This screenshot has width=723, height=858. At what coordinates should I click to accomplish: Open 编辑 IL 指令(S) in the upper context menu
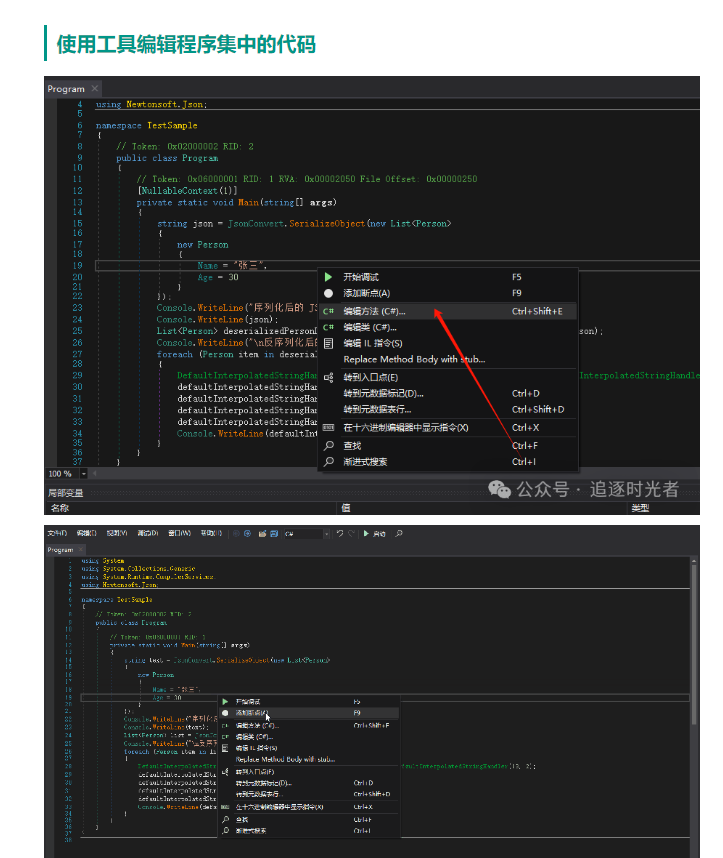(x=448, y=343)
